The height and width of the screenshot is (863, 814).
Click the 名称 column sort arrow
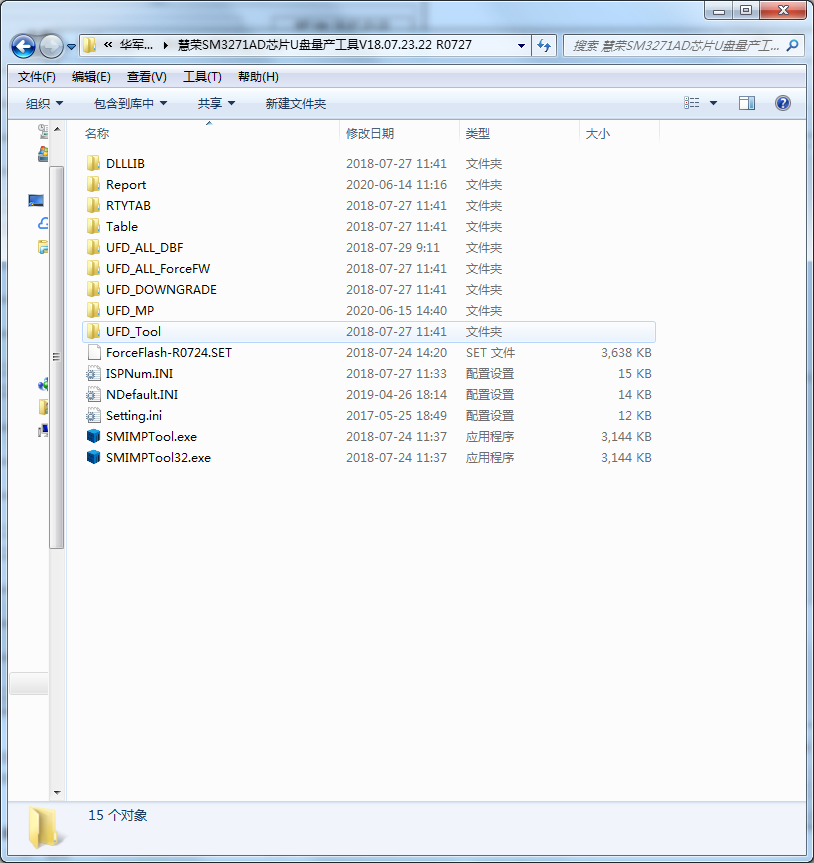pos(208,122)
